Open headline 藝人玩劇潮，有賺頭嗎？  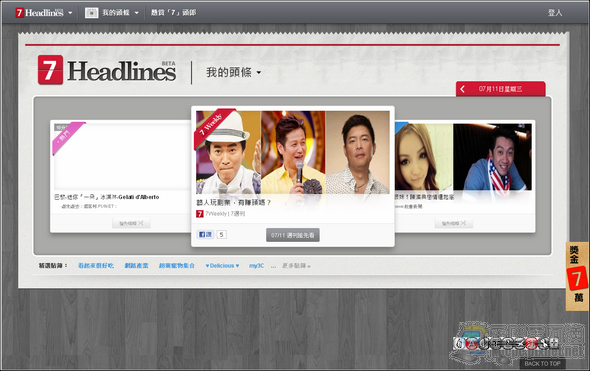coord(233,202)
